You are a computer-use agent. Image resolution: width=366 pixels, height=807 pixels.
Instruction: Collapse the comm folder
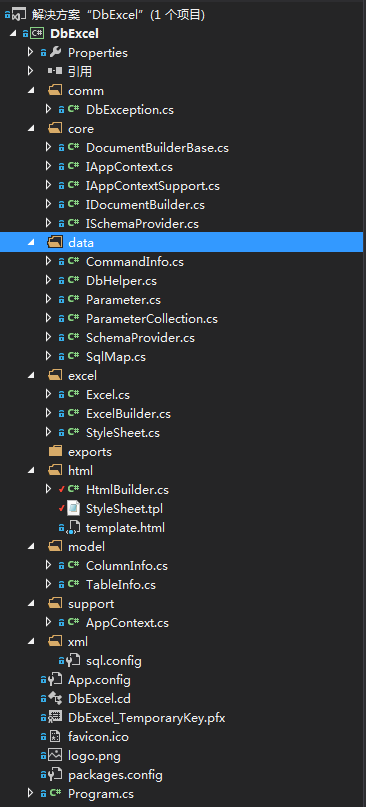pos(30,91)
